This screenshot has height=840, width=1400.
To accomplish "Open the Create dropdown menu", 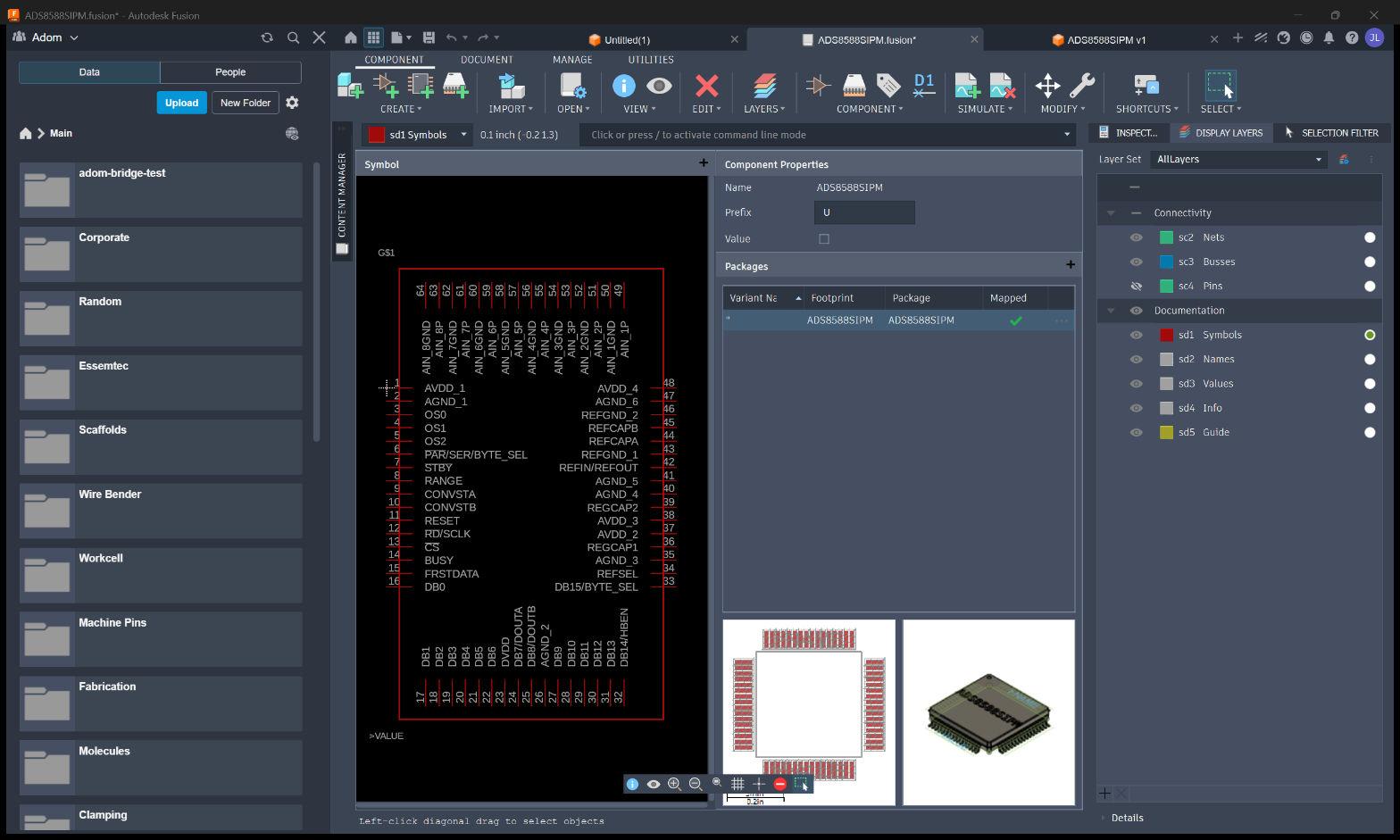I will tap(401, 109).
